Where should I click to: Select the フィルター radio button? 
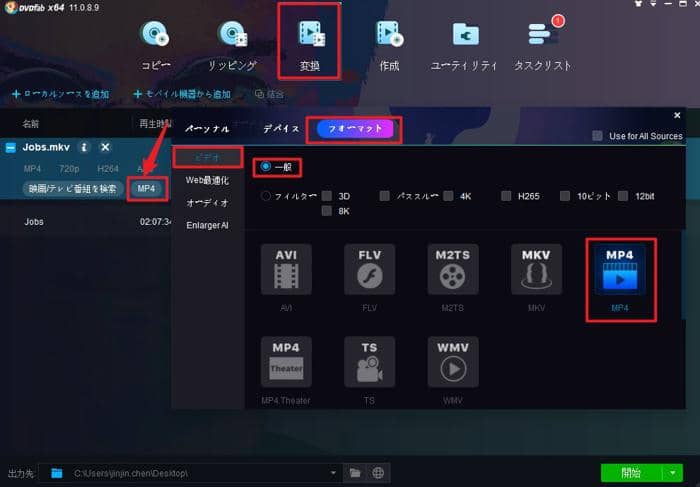(266, 196)
